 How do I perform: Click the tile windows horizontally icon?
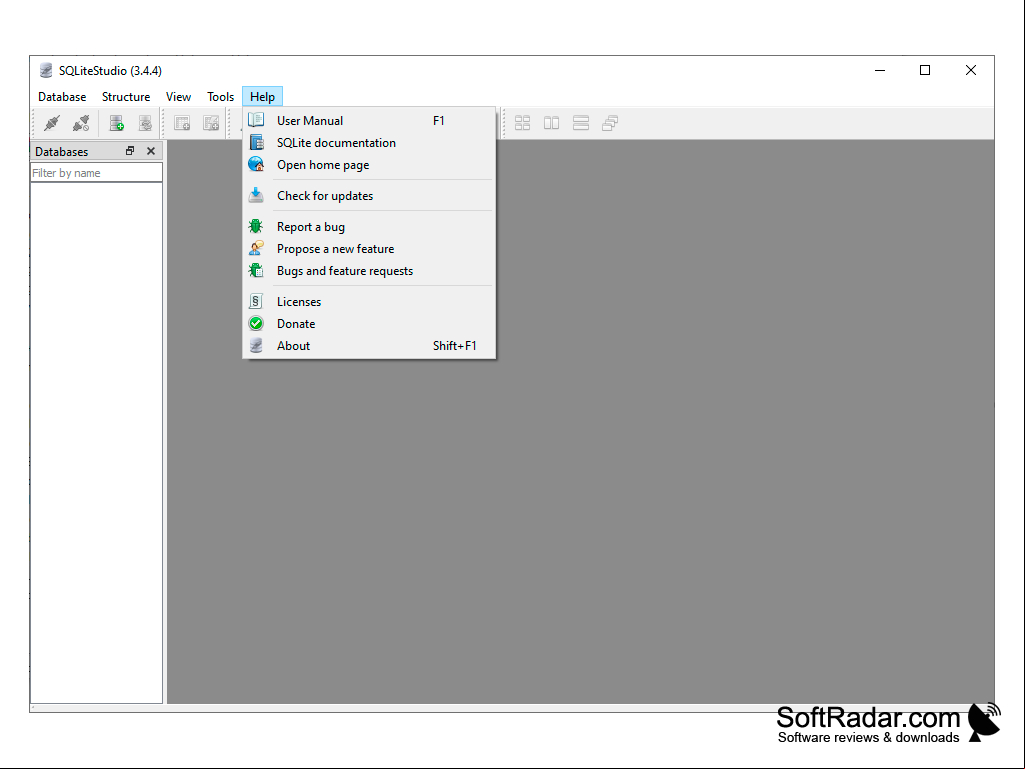(x=552, y=123)
